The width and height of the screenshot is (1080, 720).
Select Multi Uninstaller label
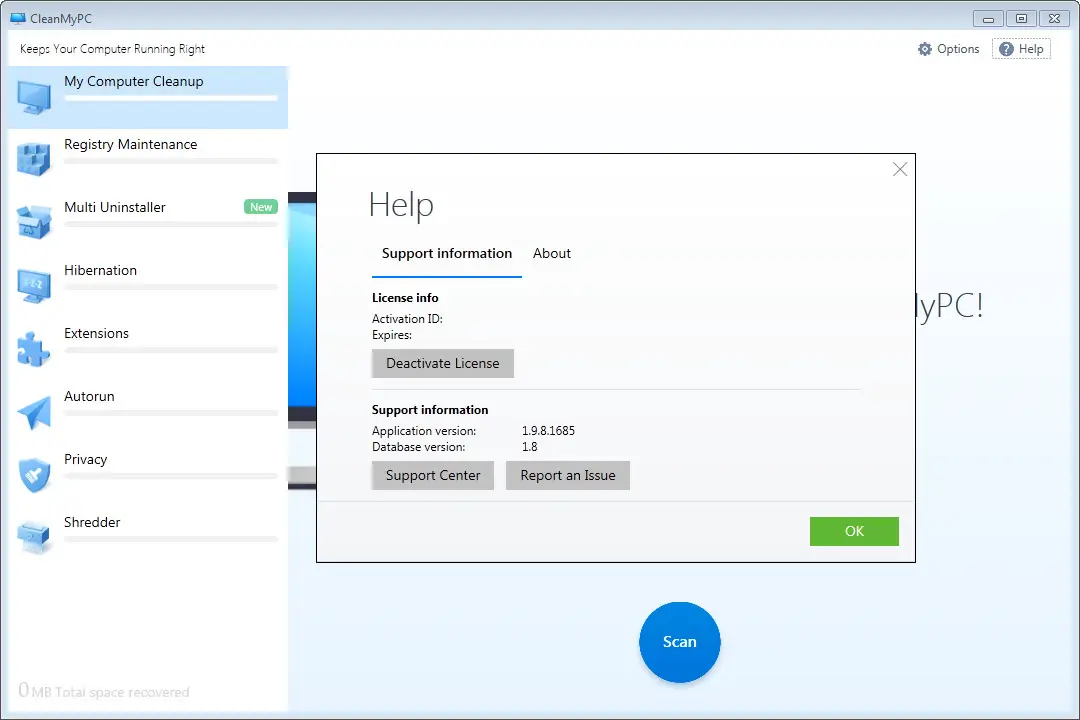(x=115, y=207)
